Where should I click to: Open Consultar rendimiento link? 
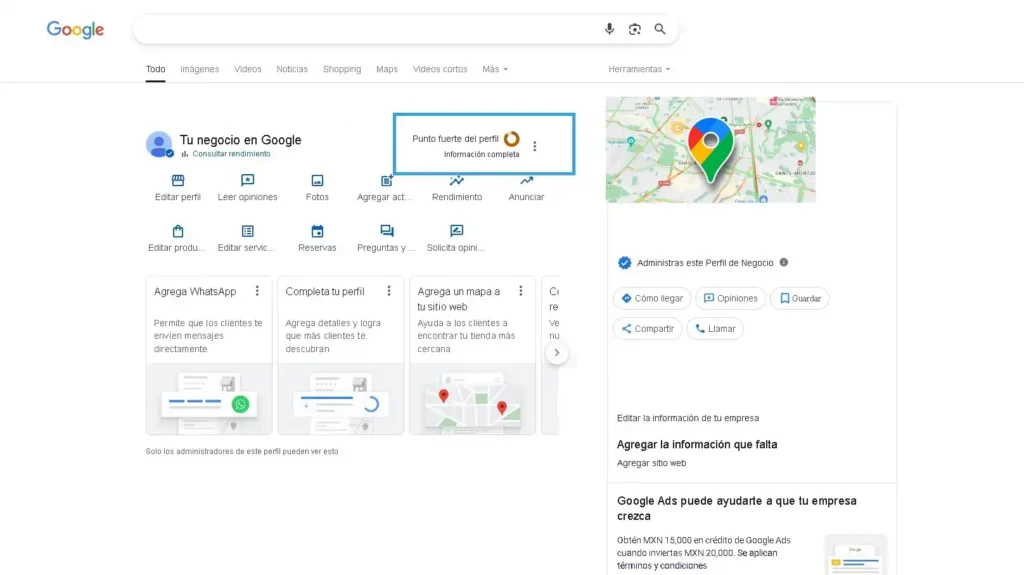coord(226,154)
